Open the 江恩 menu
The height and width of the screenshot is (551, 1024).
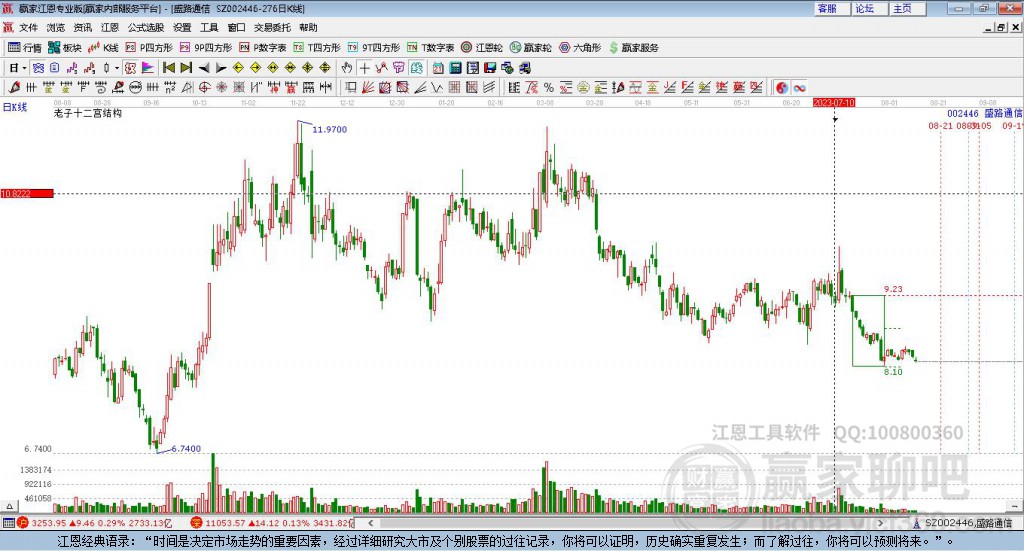pos(110,27)
